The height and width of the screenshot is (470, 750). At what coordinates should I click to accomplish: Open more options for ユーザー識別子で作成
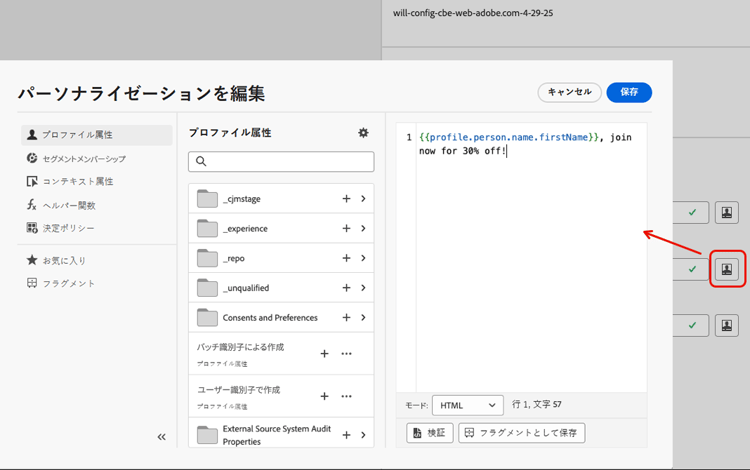(347, 396)
